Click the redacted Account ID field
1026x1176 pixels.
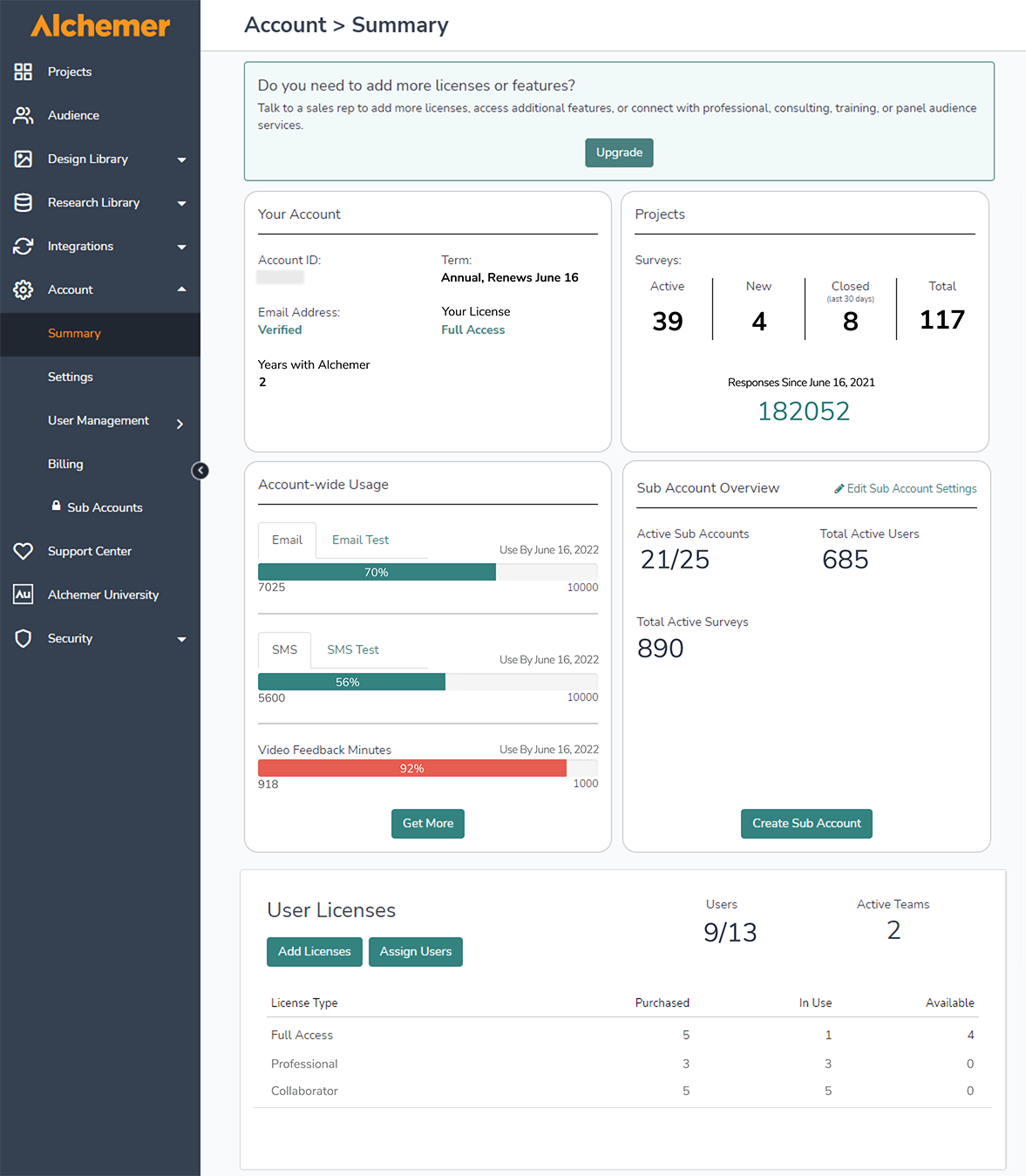click(x=281, y=277)
